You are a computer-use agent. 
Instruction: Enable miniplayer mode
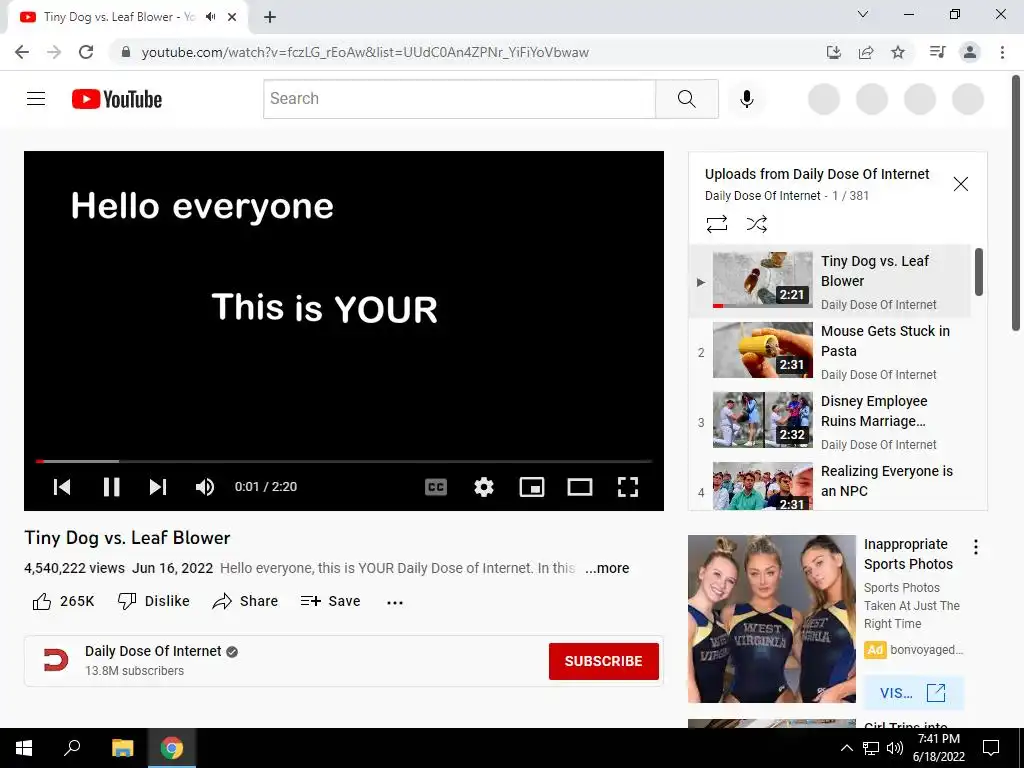[532, 487]
